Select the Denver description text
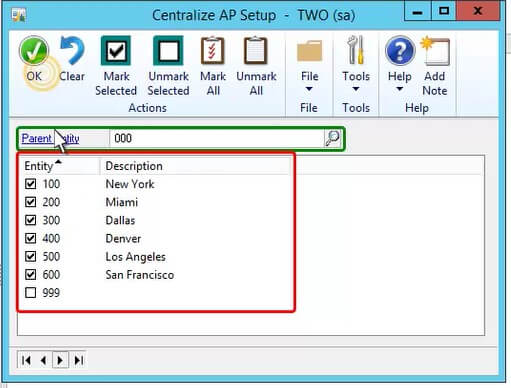 [x=123, y=238]
